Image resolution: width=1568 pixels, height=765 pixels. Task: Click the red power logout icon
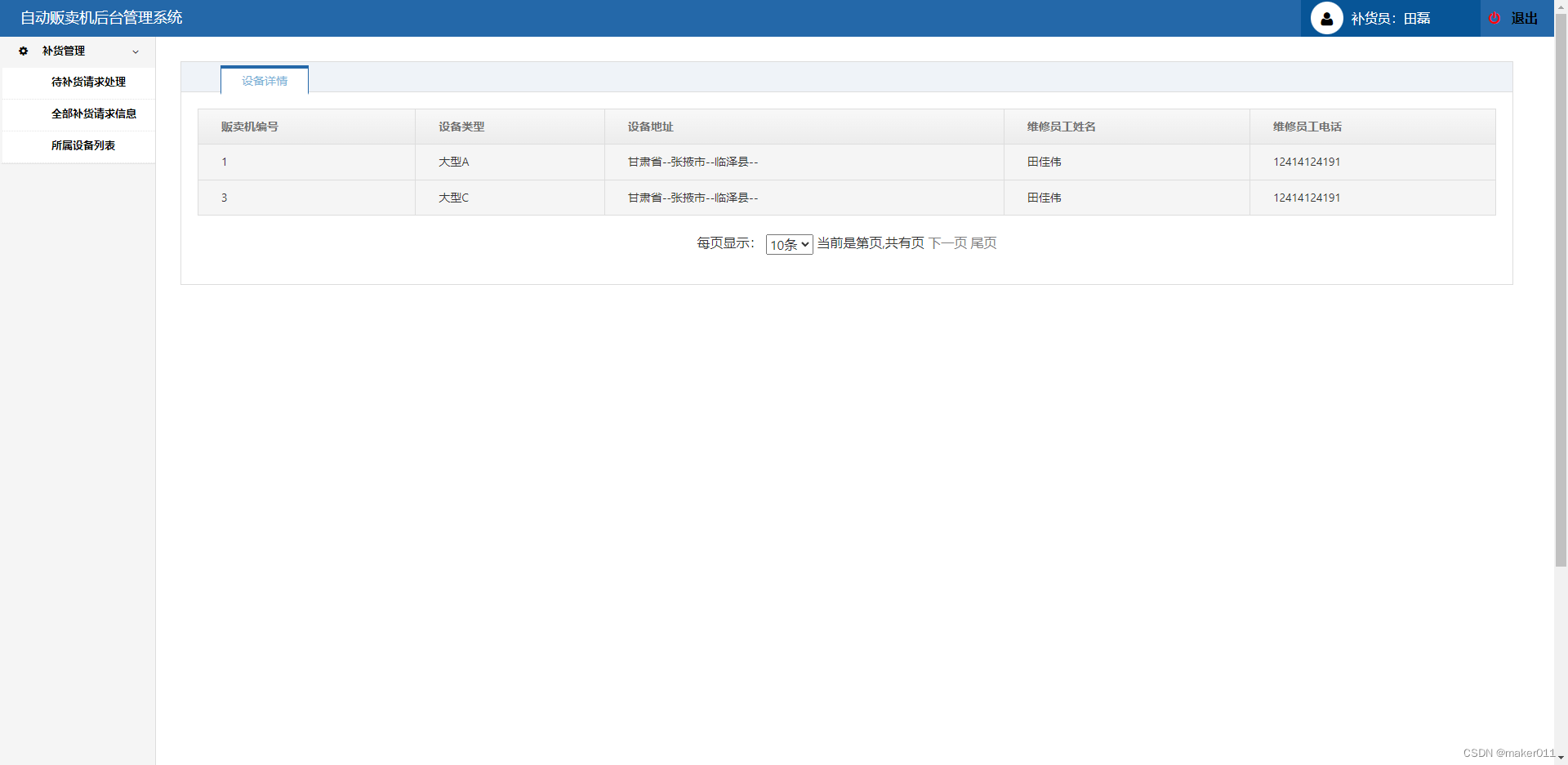(x=1494, y=18)
